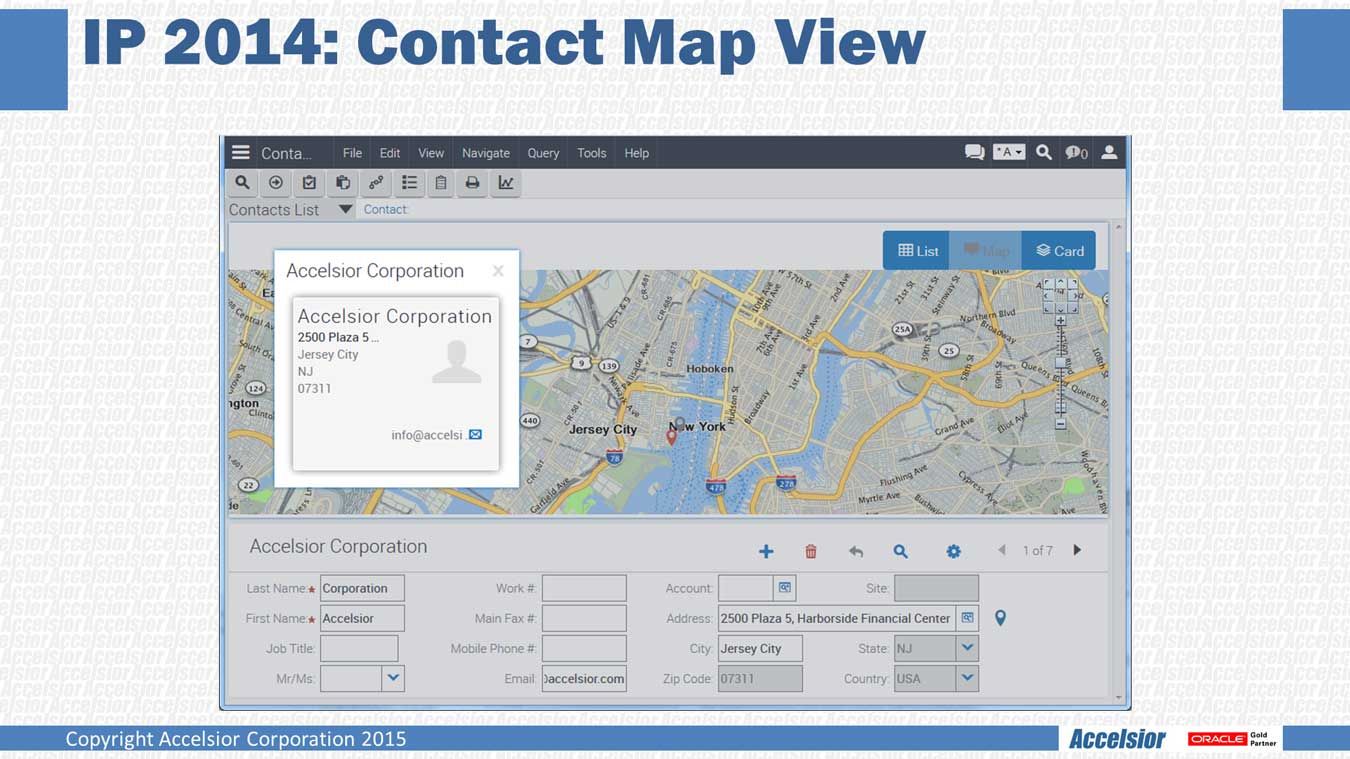Click the map pin beside Address
Viewport: 1350px width, 759px height.
[1000, 618]
